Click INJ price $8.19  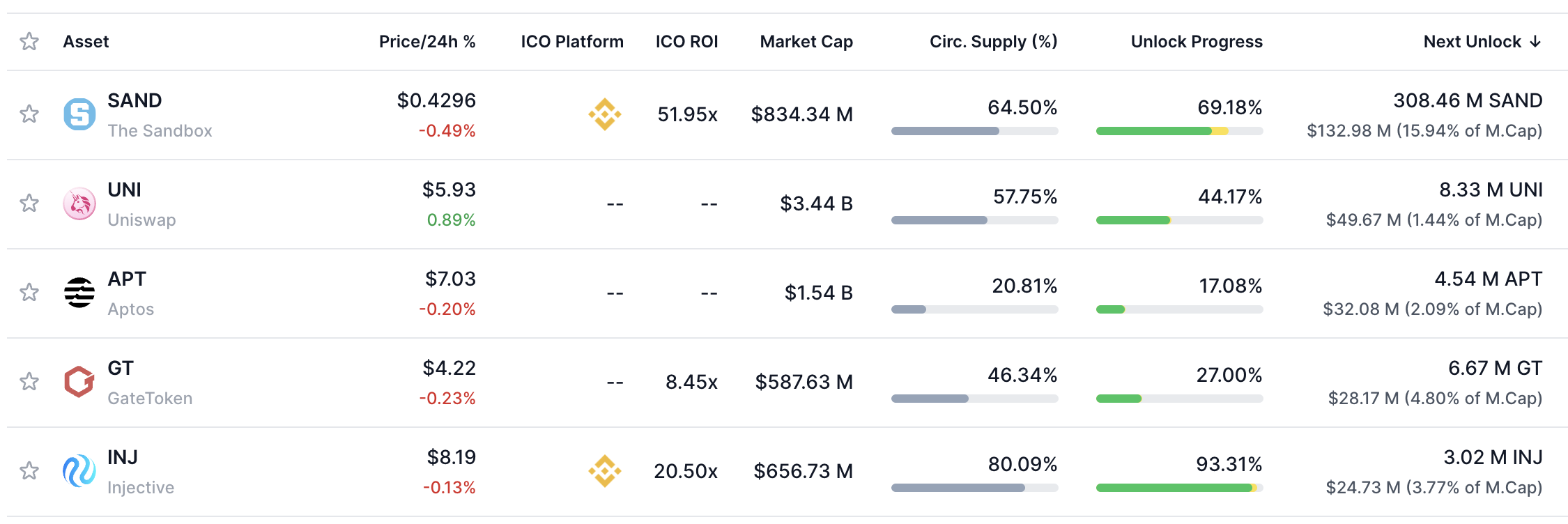(451, 457)
